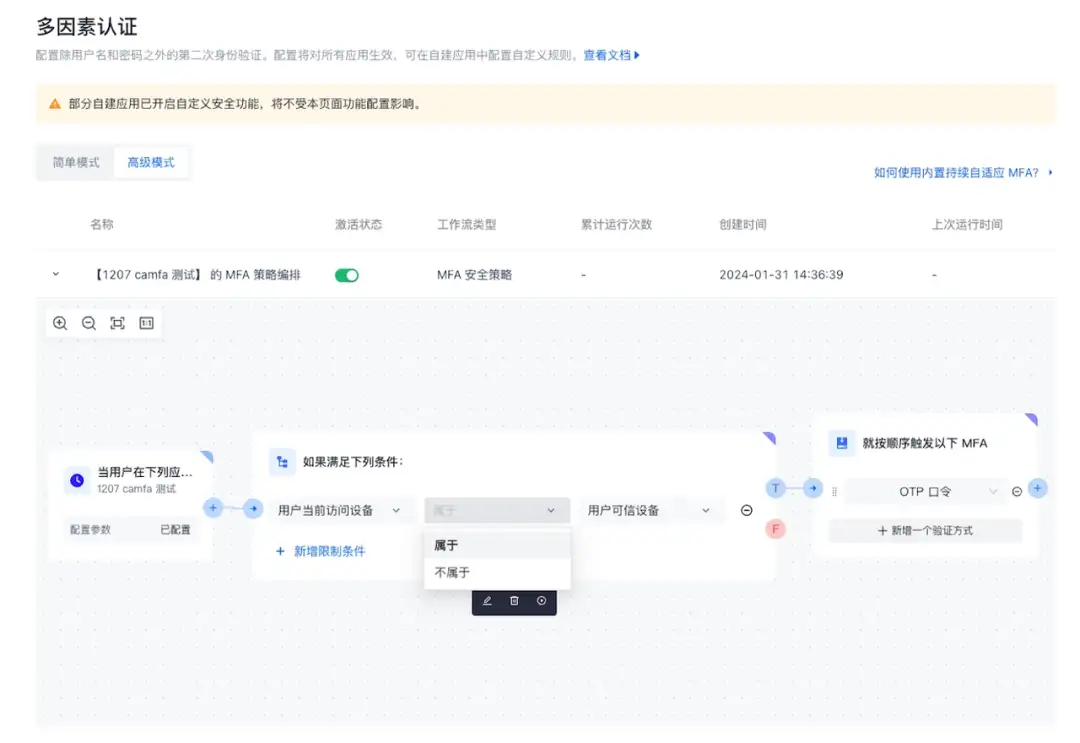Switch to 简单模式 tab
The width and height of the screenshot is (1080, 743).
pyautogui.click(x=76, y=163)
